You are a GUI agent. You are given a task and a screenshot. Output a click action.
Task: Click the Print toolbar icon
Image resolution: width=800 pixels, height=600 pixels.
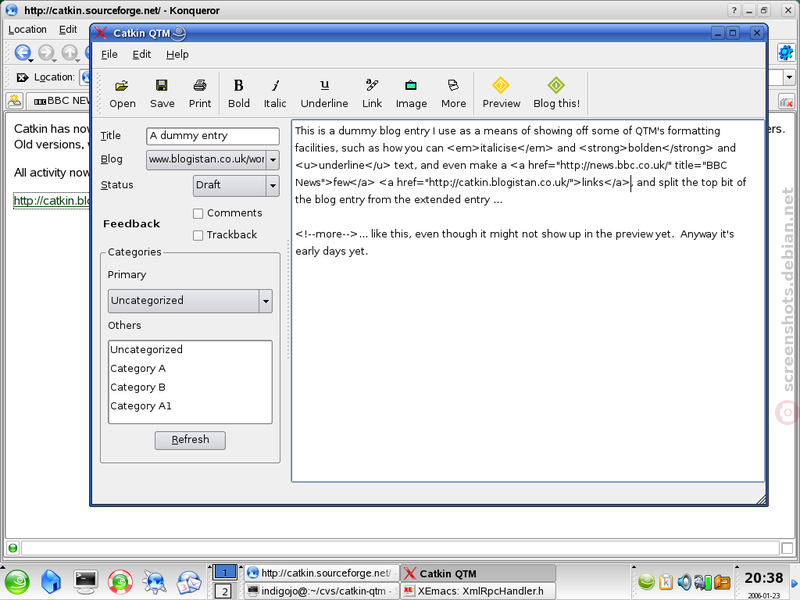point(199,85)
